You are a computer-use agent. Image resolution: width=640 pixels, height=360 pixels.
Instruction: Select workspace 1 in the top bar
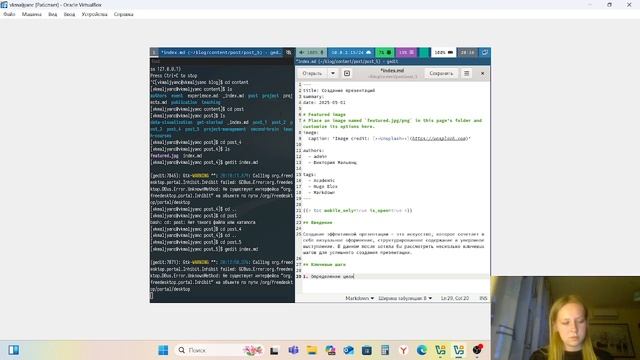154,52
